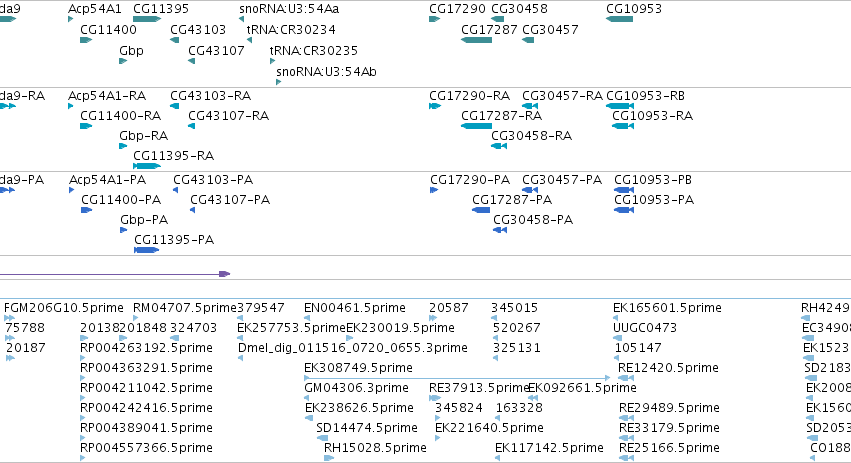Click transcript CG30457-RA
The image size is (851, 463).
point(562,96)
